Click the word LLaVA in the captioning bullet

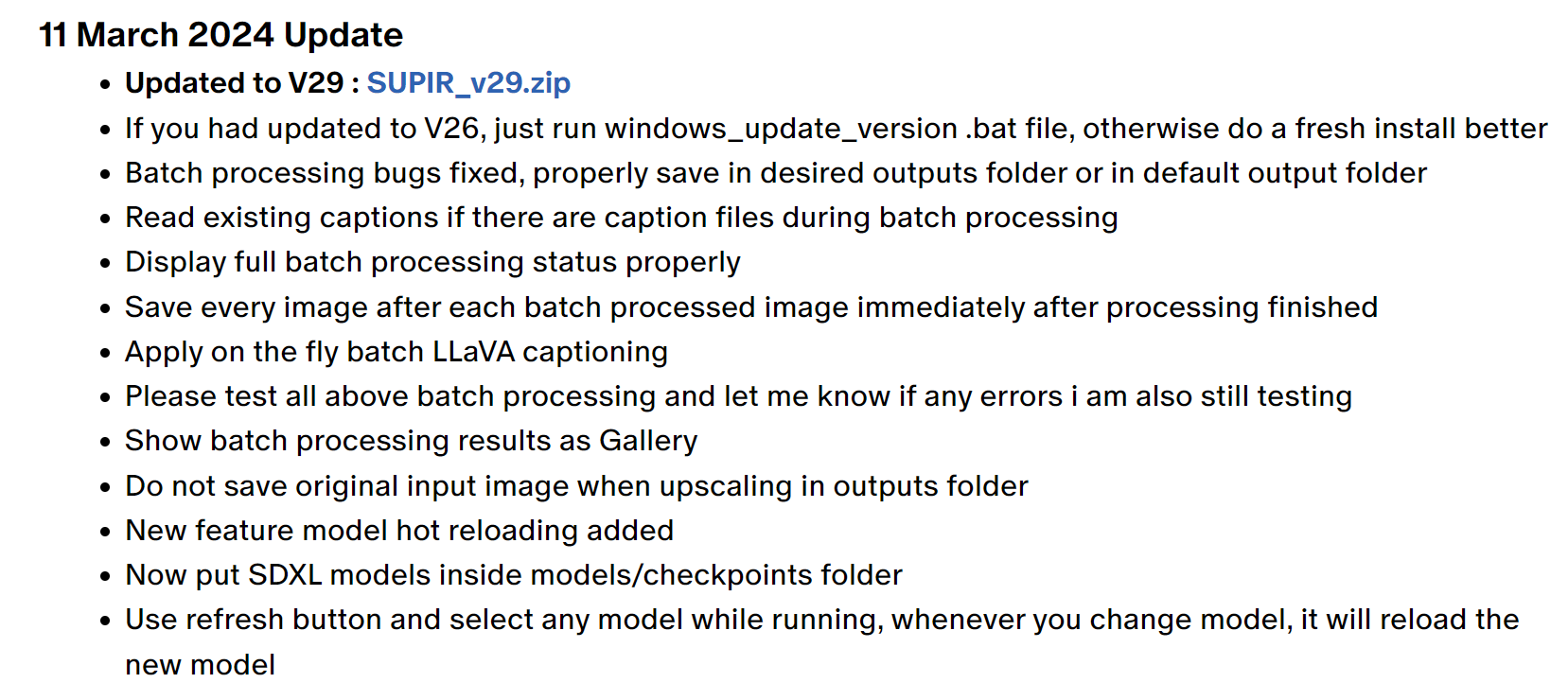pyautogui.click(x=473, y=352)
